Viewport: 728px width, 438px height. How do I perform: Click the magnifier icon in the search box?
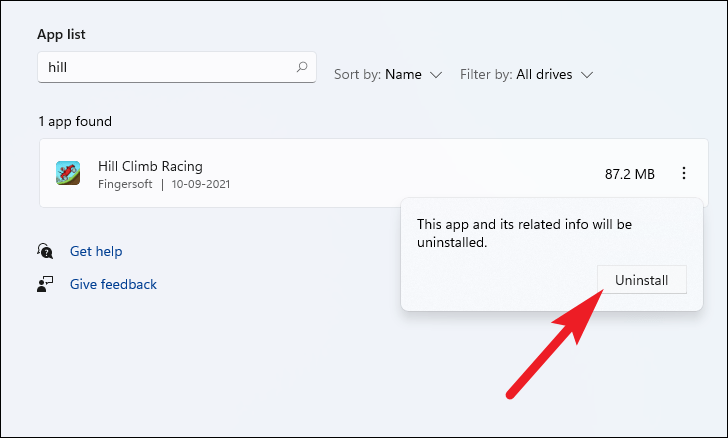pos(302,67)
